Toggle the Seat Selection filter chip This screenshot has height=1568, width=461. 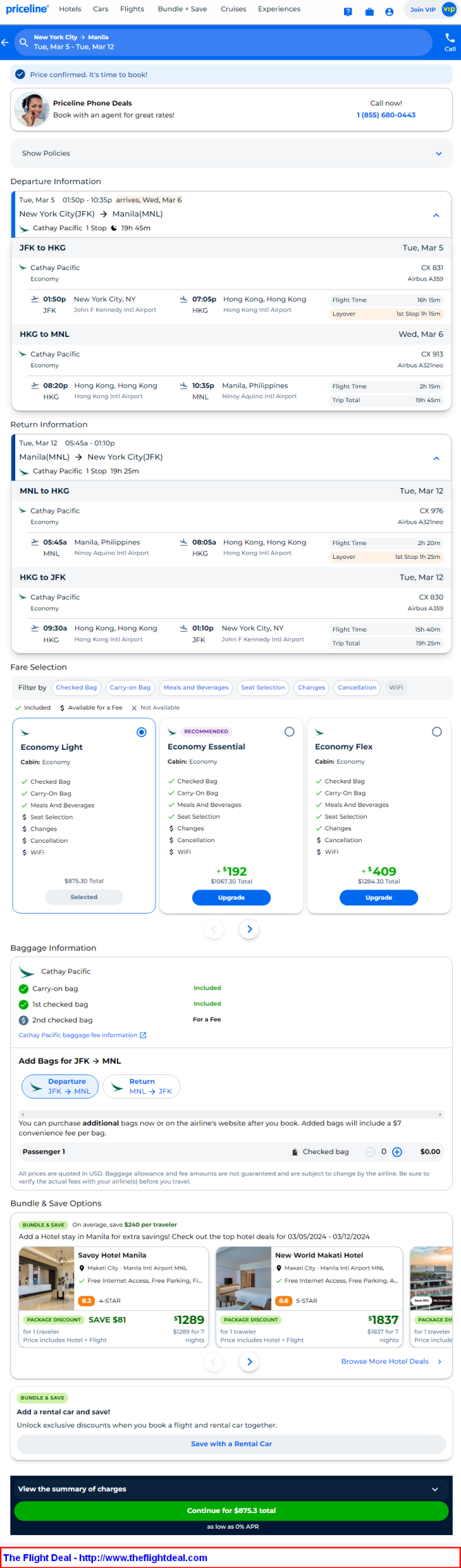[x=263, y=687]
